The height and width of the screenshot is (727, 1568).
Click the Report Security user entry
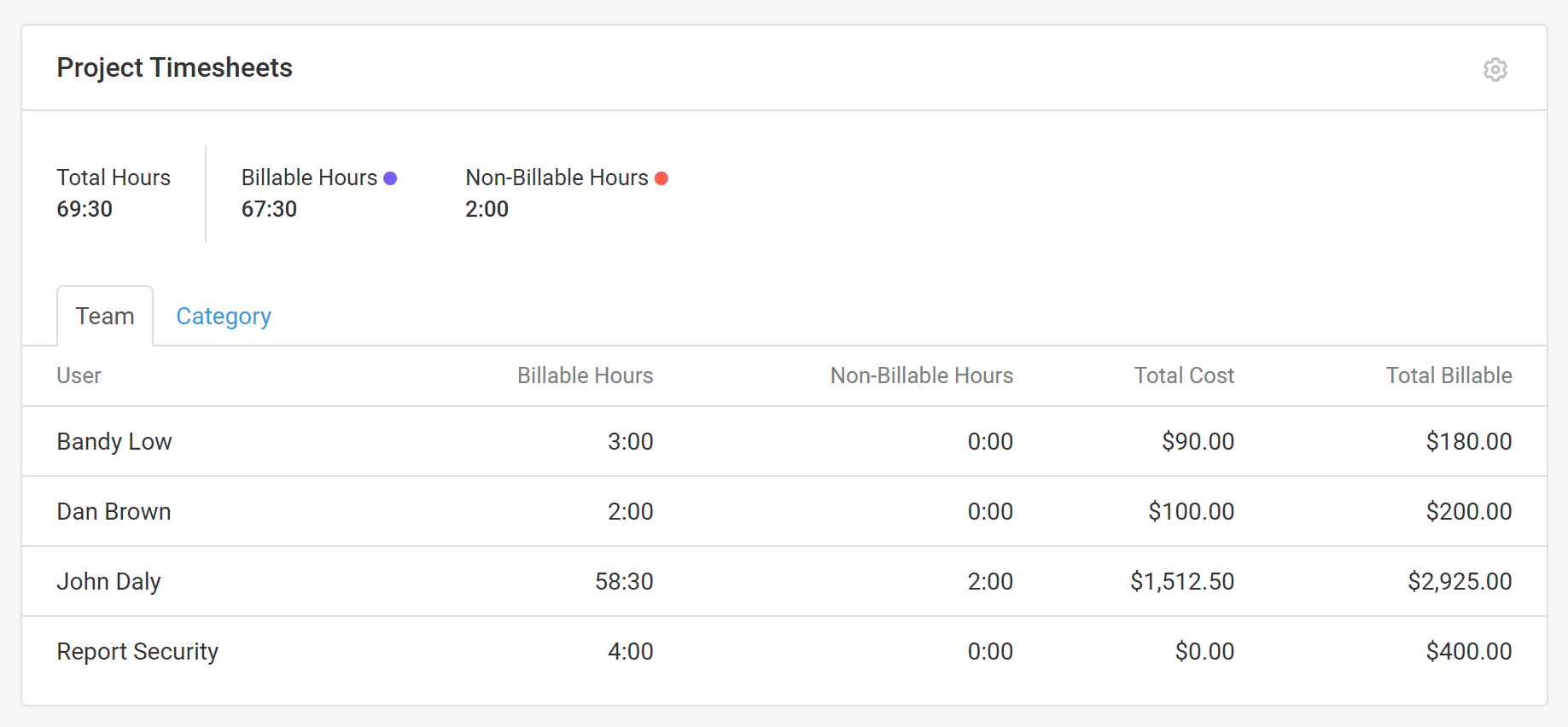tap(137, 651)
